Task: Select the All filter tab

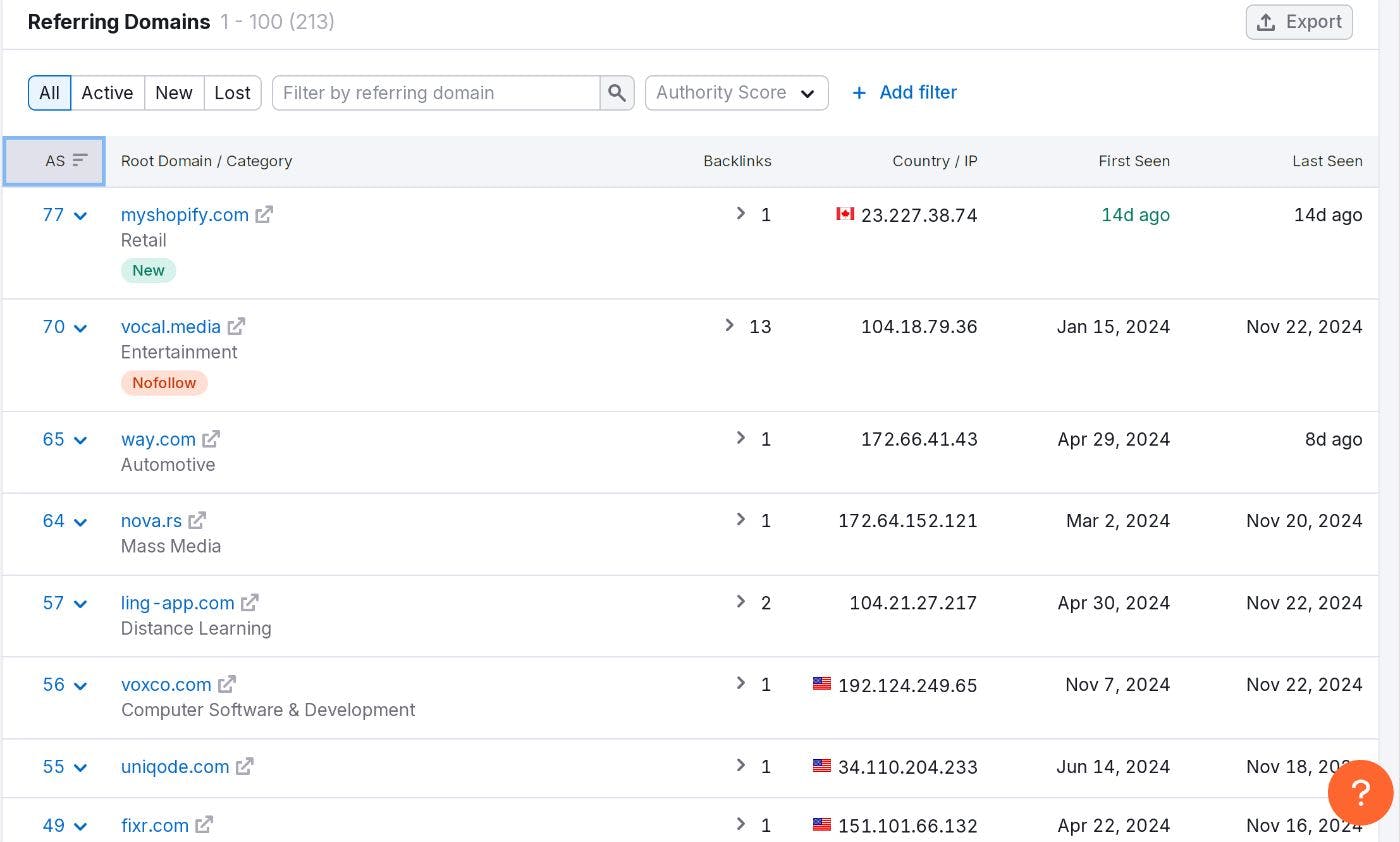Action: click(49, 93)
